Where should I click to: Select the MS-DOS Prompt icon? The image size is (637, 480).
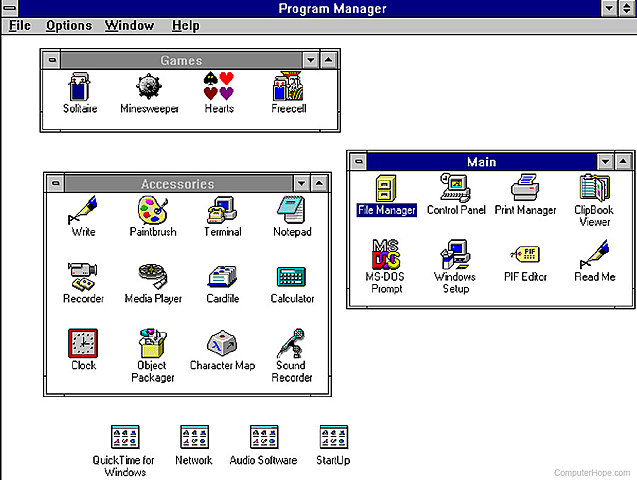(x=386, y=254)
